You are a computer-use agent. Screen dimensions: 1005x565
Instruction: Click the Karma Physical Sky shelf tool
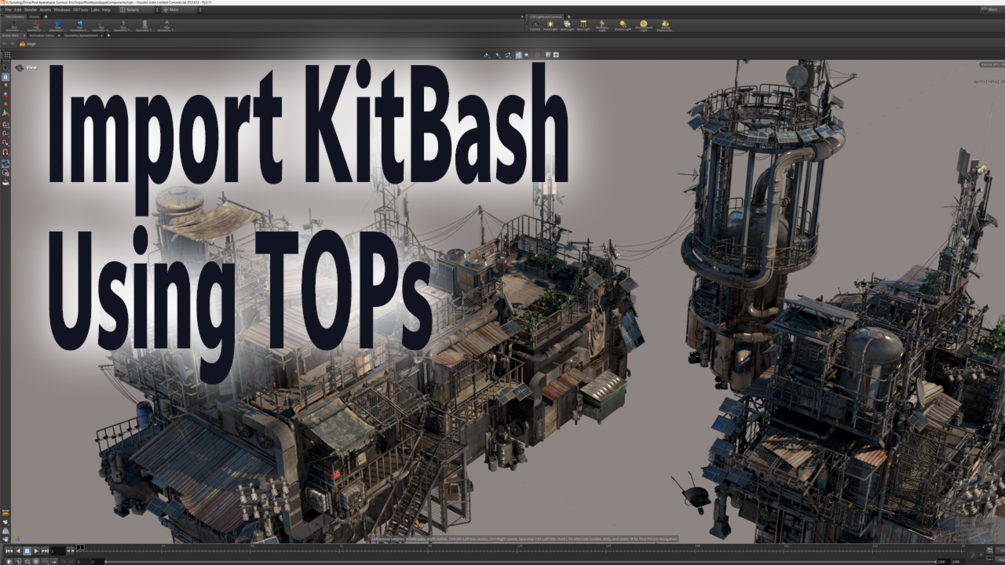pos(665,26)
